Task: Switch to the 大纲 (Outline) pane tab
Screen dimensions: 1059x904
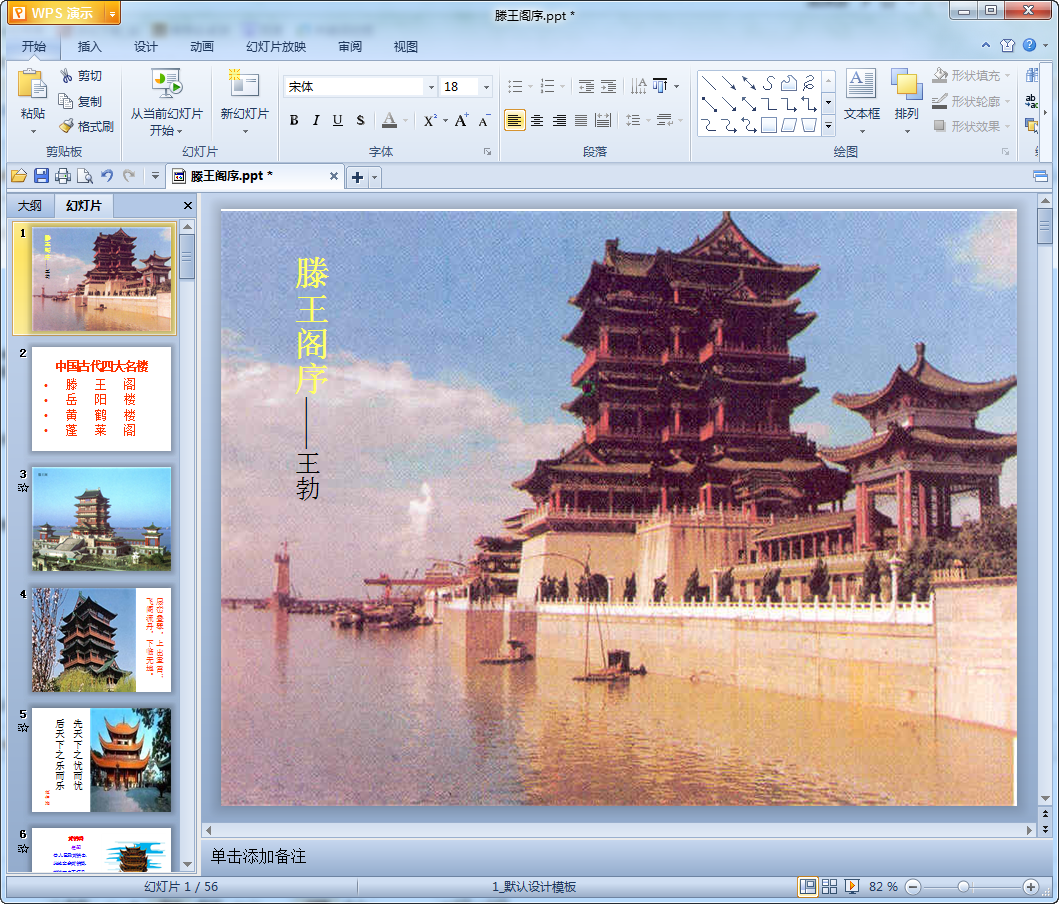Action: 30,206
